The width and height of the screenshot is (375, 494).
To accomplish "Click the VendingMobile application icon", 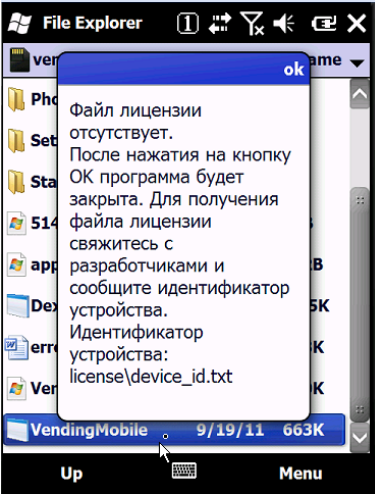I will 18,430.
